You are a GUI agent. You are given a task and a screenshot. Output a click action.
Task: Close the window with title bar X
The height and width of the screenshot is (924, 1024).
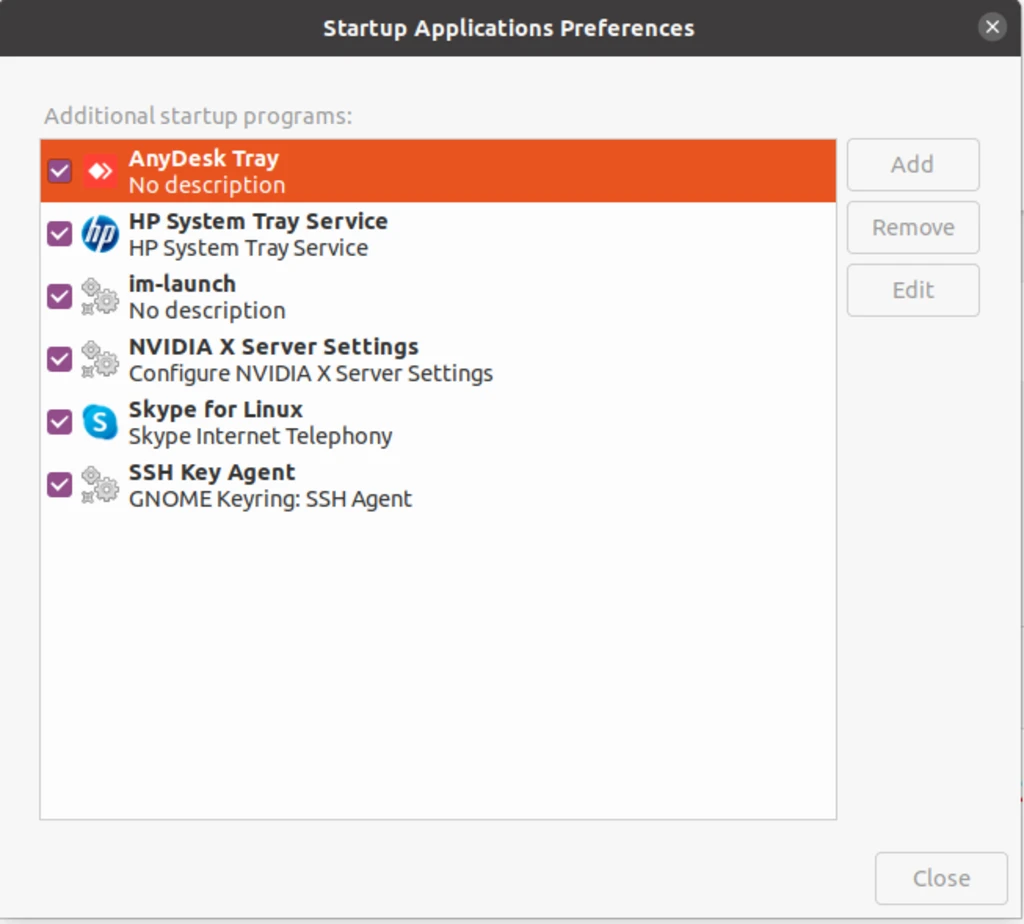992,27
